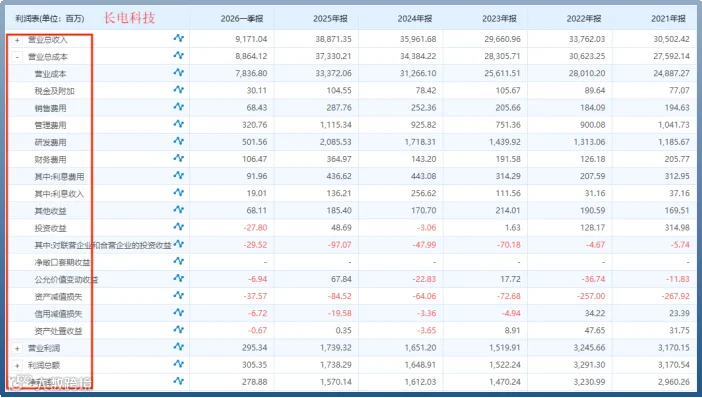
Task: Click the value 31.75
Action: (679, 330)
